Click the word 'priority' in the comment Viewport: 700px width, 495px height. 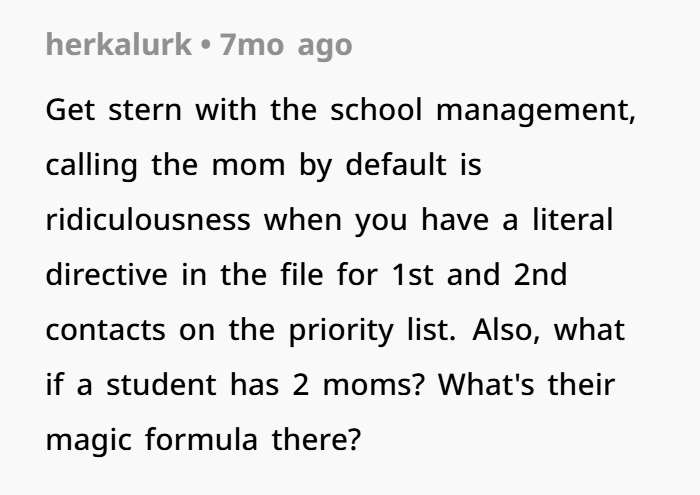[342, 331]
